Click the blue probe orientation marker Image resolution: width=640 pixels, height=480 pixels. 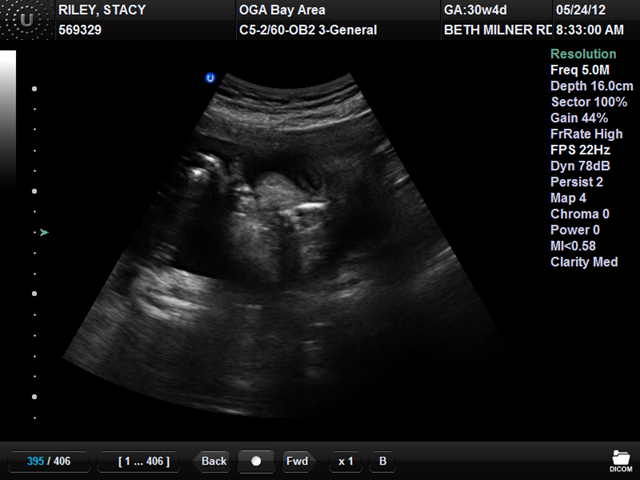pyautogui.click(x=210, y=78)
